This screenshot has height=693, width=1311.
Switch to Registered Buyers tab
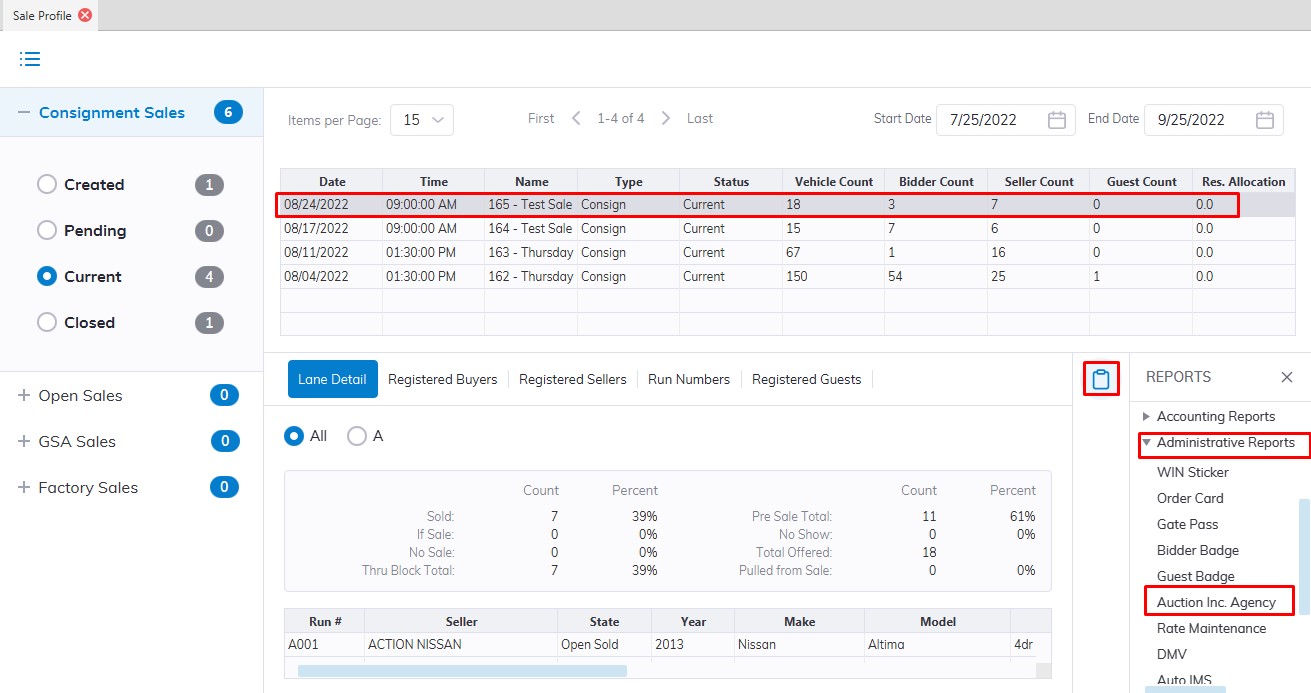[x=442, y=379]
